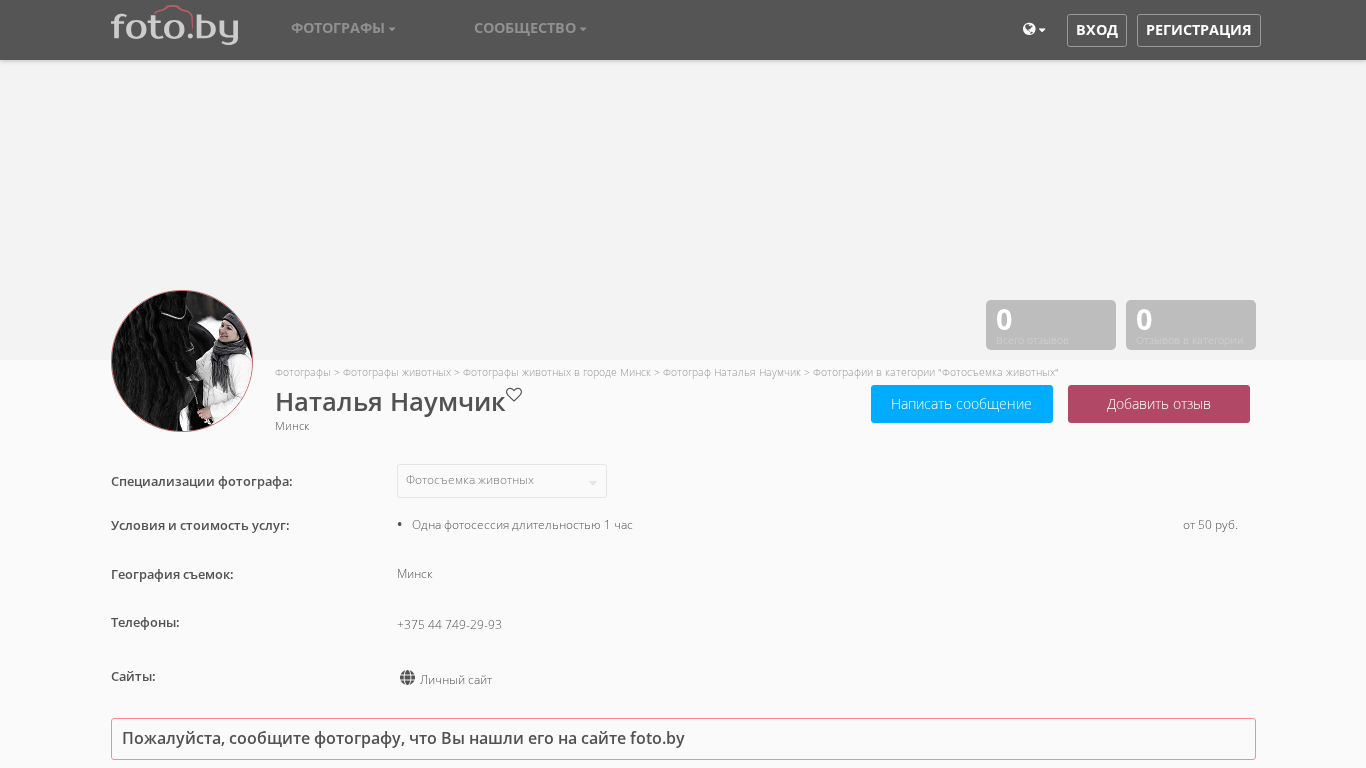Click the photographer's profile avatar

pyautogui.click(x=182, y=361)
